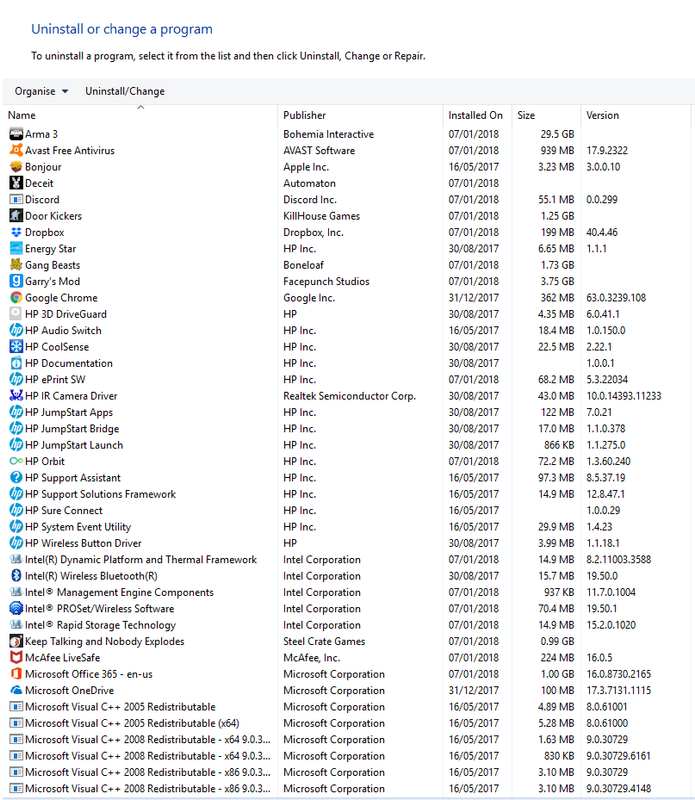Screen dimensions: 695x800
Task: Click the Intel Wireless Bluetooth icon
Action: 16,576
